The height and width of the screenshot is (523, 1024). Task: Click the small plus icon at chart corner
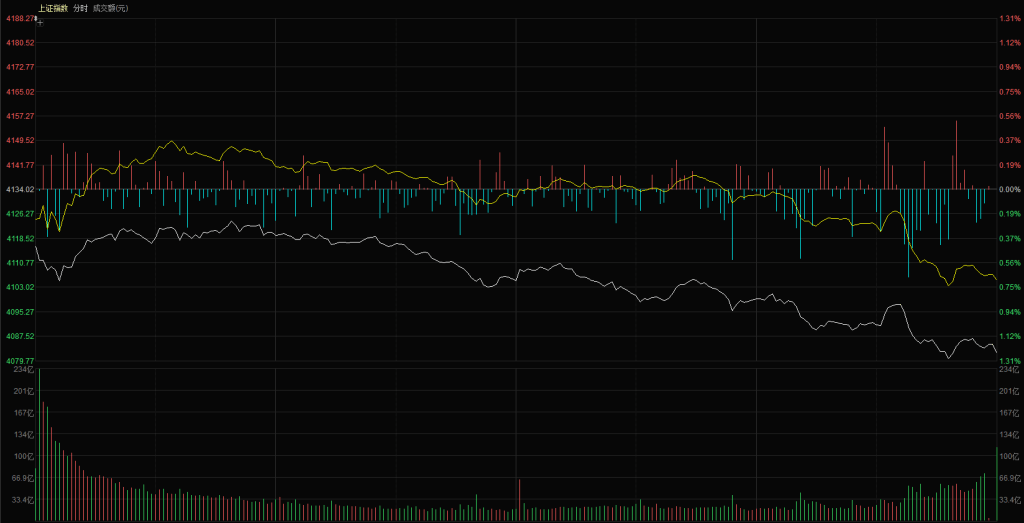click(x=39, y=21)
